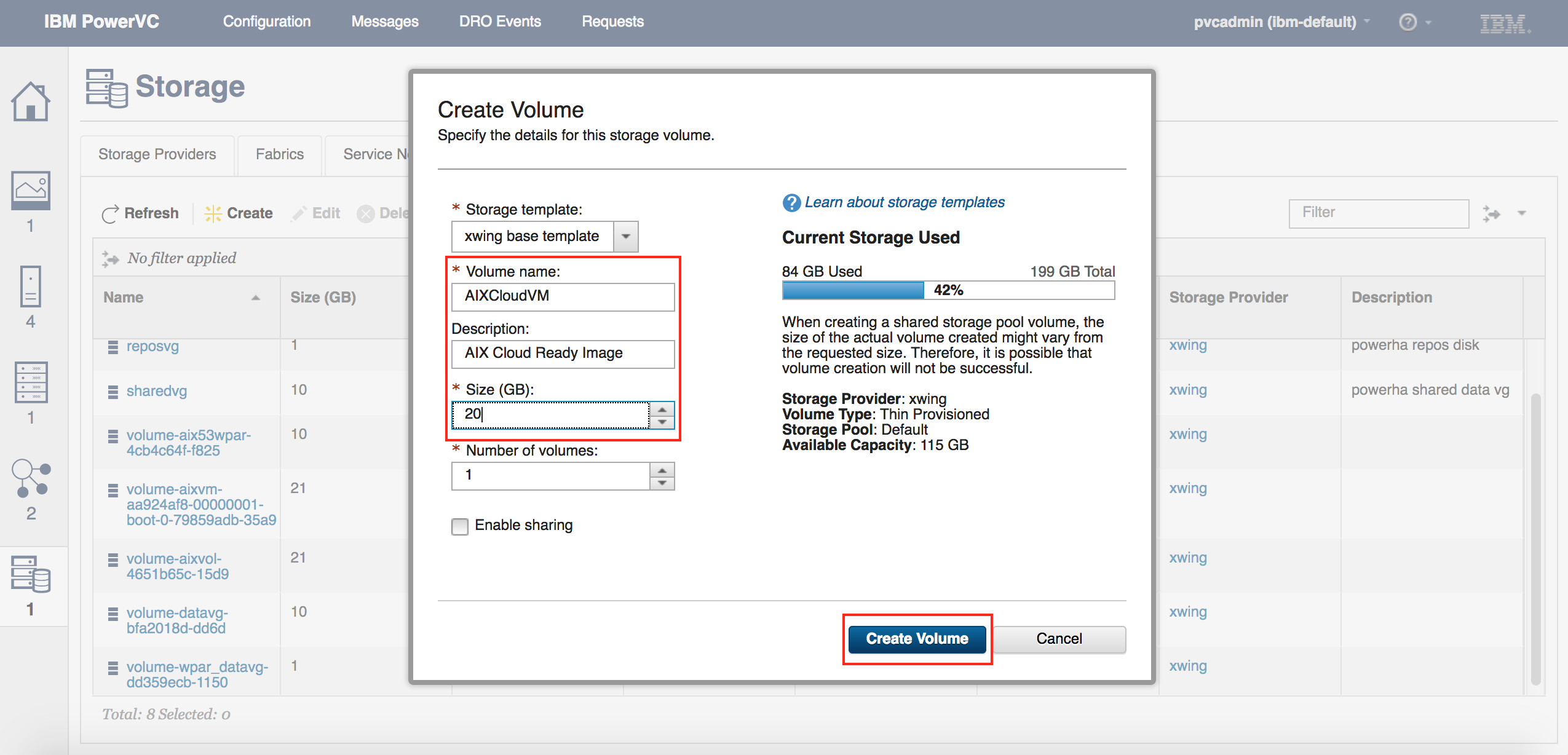Screen dimensions: 1568x755
Task: Sort by the Name column arrow
Action: tap(256, 298)
